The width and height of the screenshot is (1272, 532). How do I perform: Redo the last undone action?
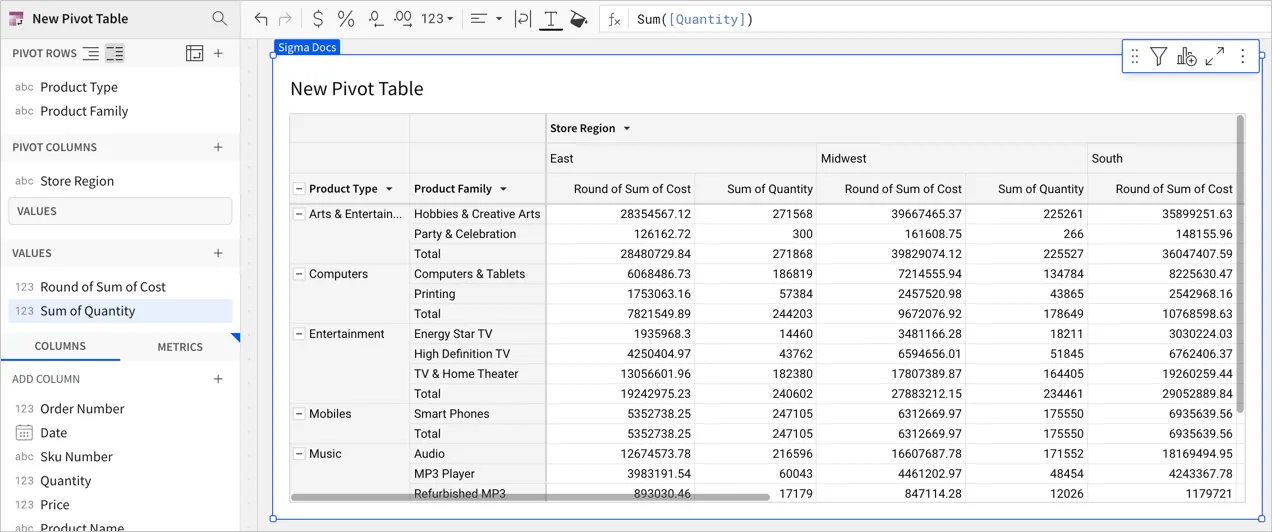click(x=285, y=19)
